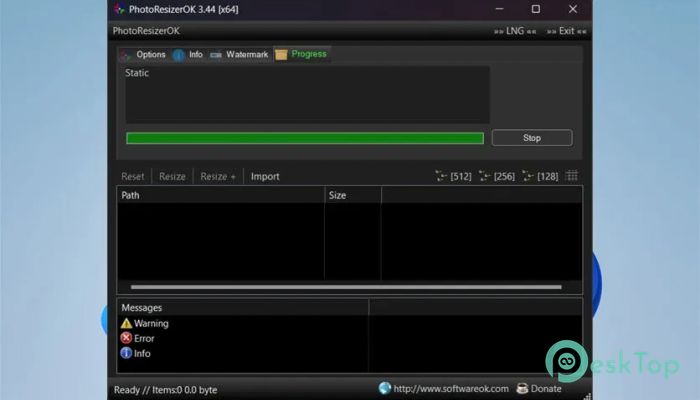The width and height of the screenshot is (700, 400).
Task: Click the [128] preset icon
Action: point(528,176)
